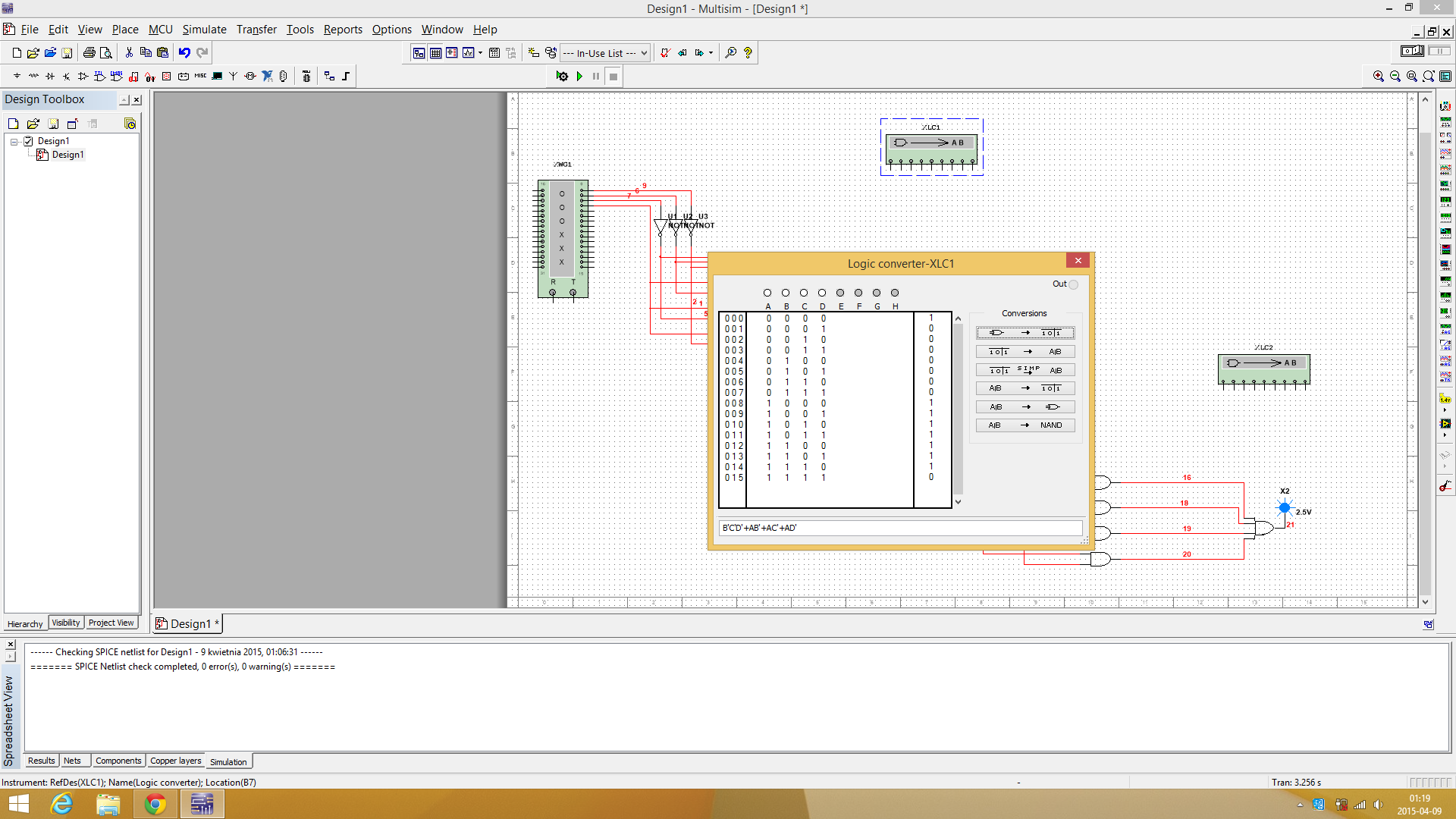Toggle input D in Logic converter
This screenshot has width=1456, height=819.
(x=822, y=293)
